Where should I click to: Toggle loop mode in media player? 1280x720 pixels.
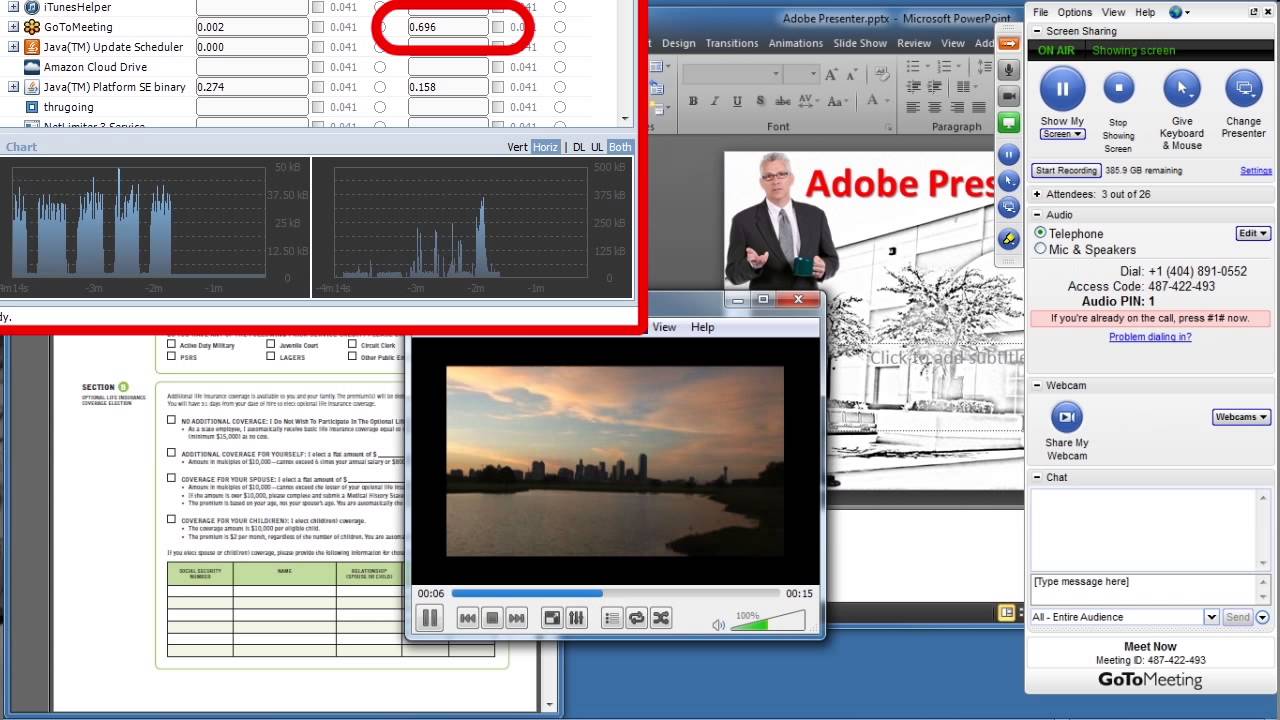(636, 618)
